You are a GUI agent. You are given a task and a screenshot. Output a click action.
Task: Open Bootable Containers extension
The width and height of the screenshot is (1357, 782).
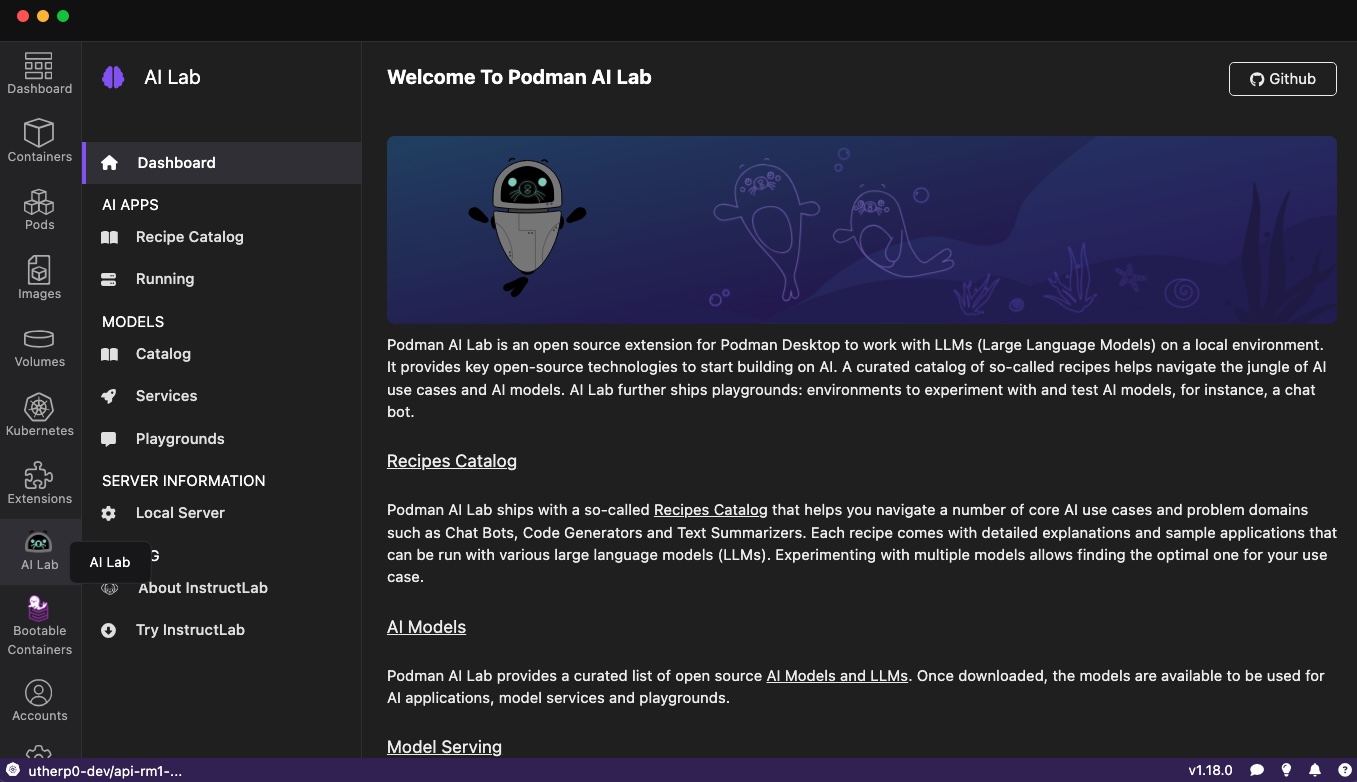tap(40, 625)
